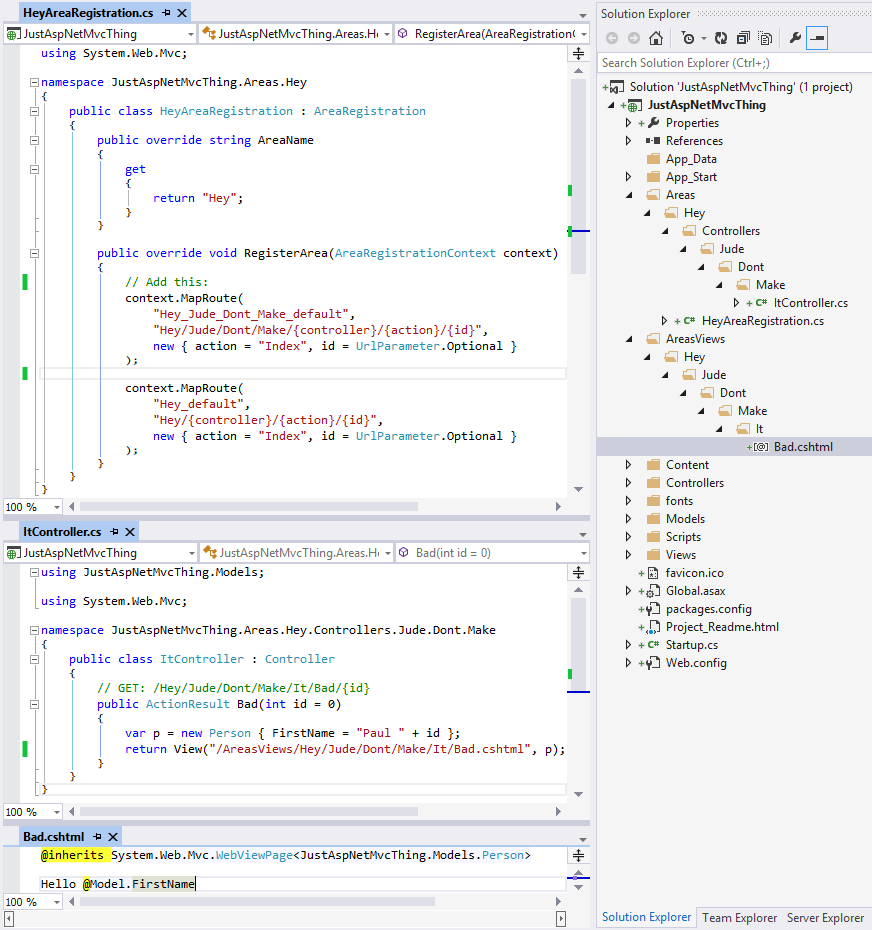Refresh Solution Explorer with the sync arrows icon
Screen dimensions: 872x930
721,39
